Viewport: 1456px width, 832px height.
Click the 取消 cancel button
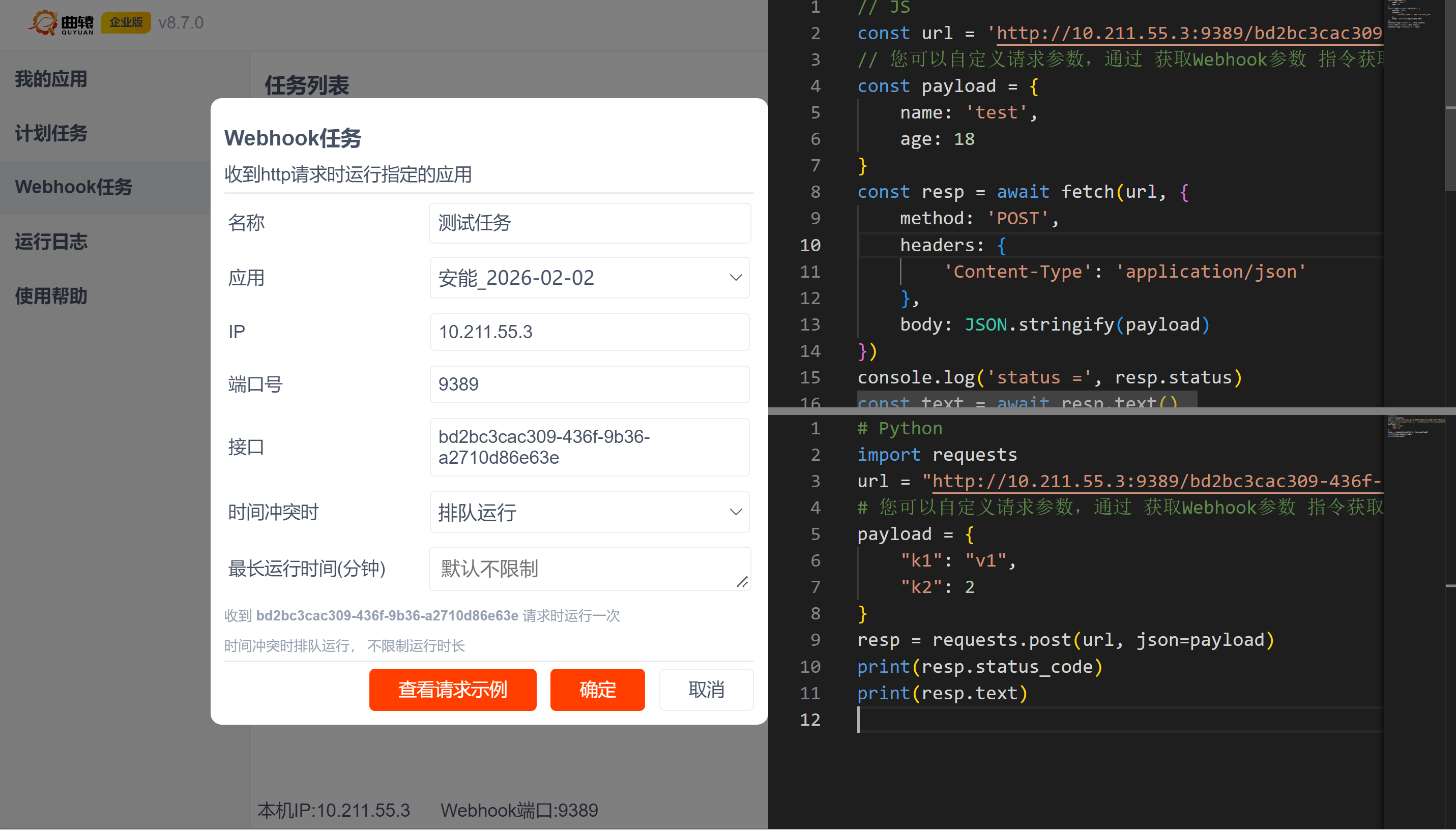(706, 690)
